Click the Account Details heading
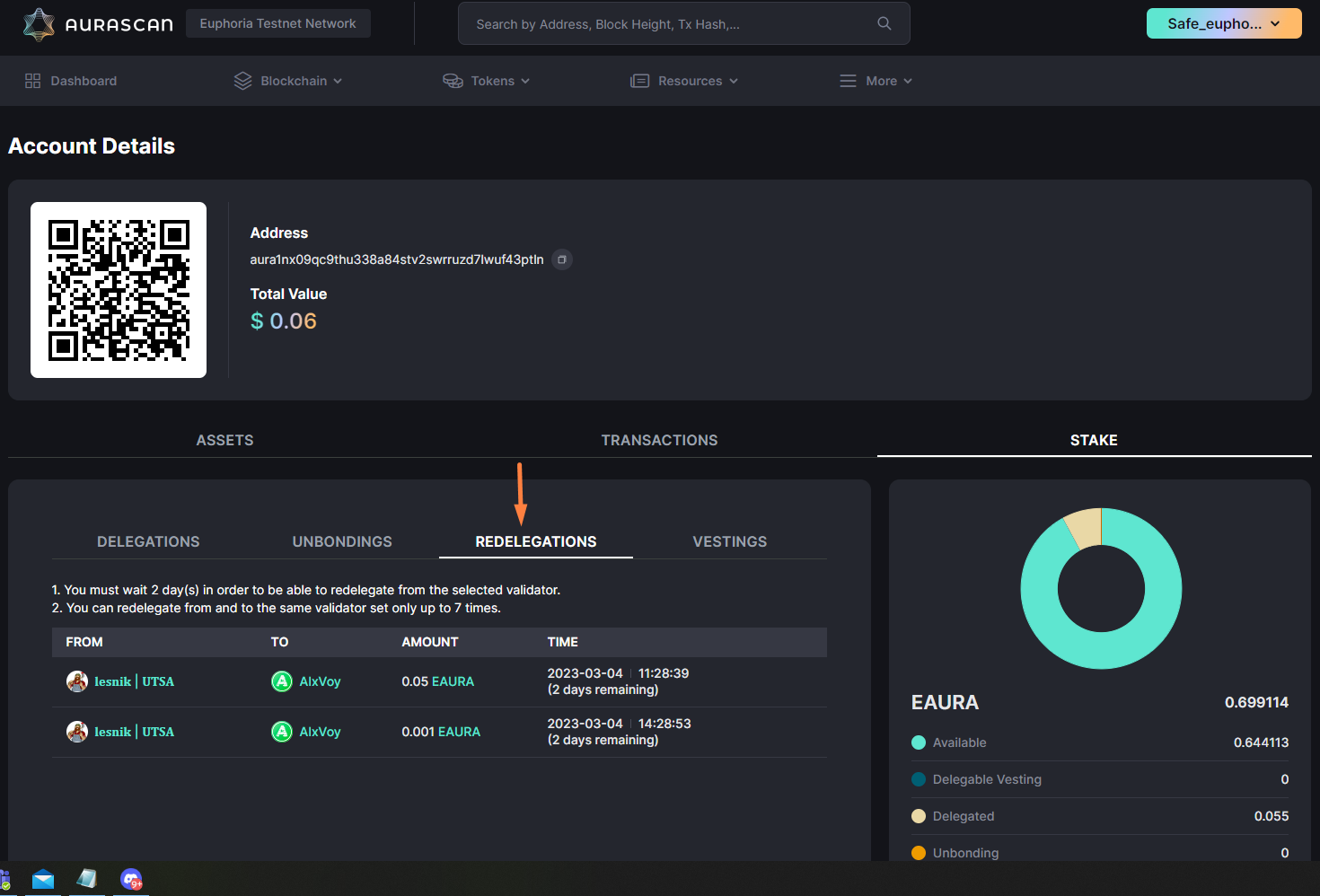The image size is (1320, 896). coord(92,145)
